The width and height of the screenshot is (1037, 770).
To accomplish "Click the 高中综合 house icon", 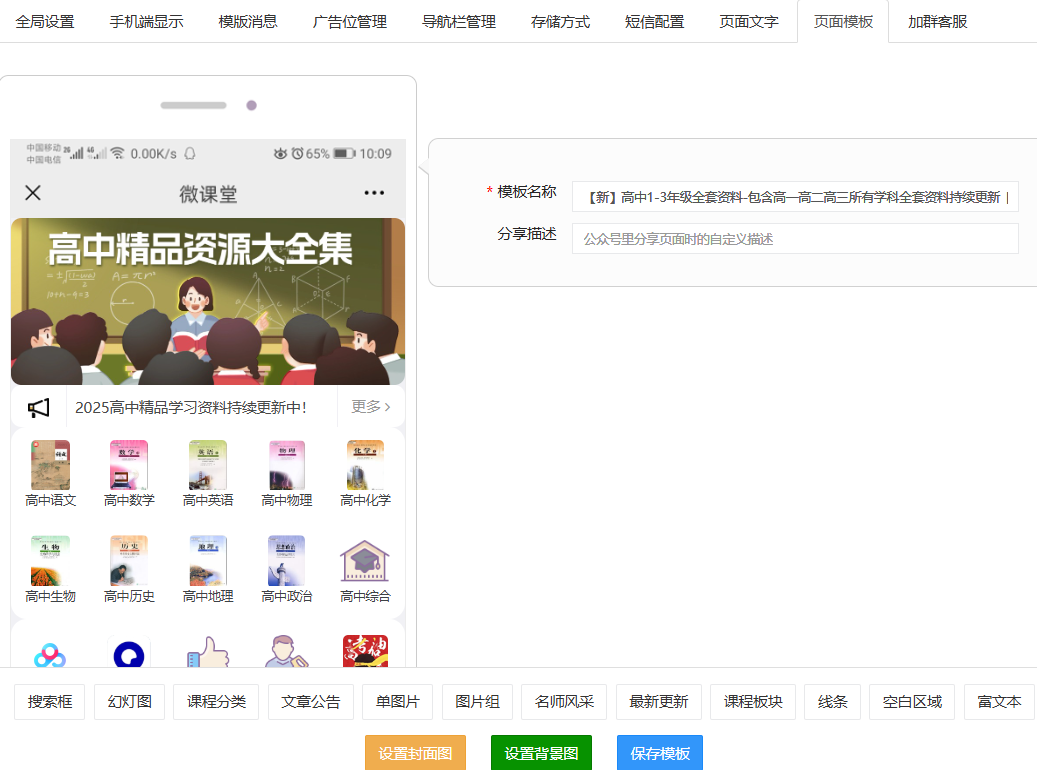I will 365,561.
